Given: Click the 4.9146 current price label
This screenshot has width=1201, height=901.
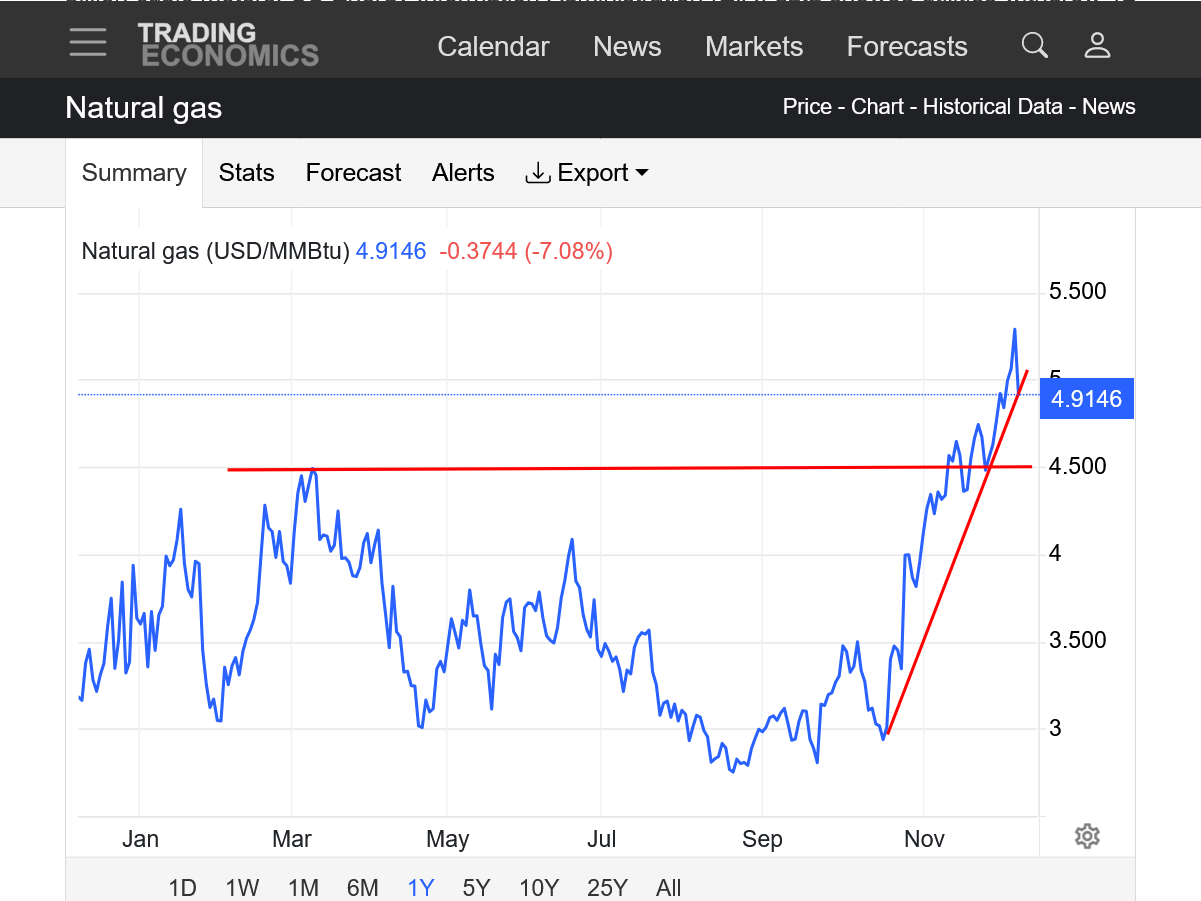Looking at the screenshot, I should click(1086, 399).
